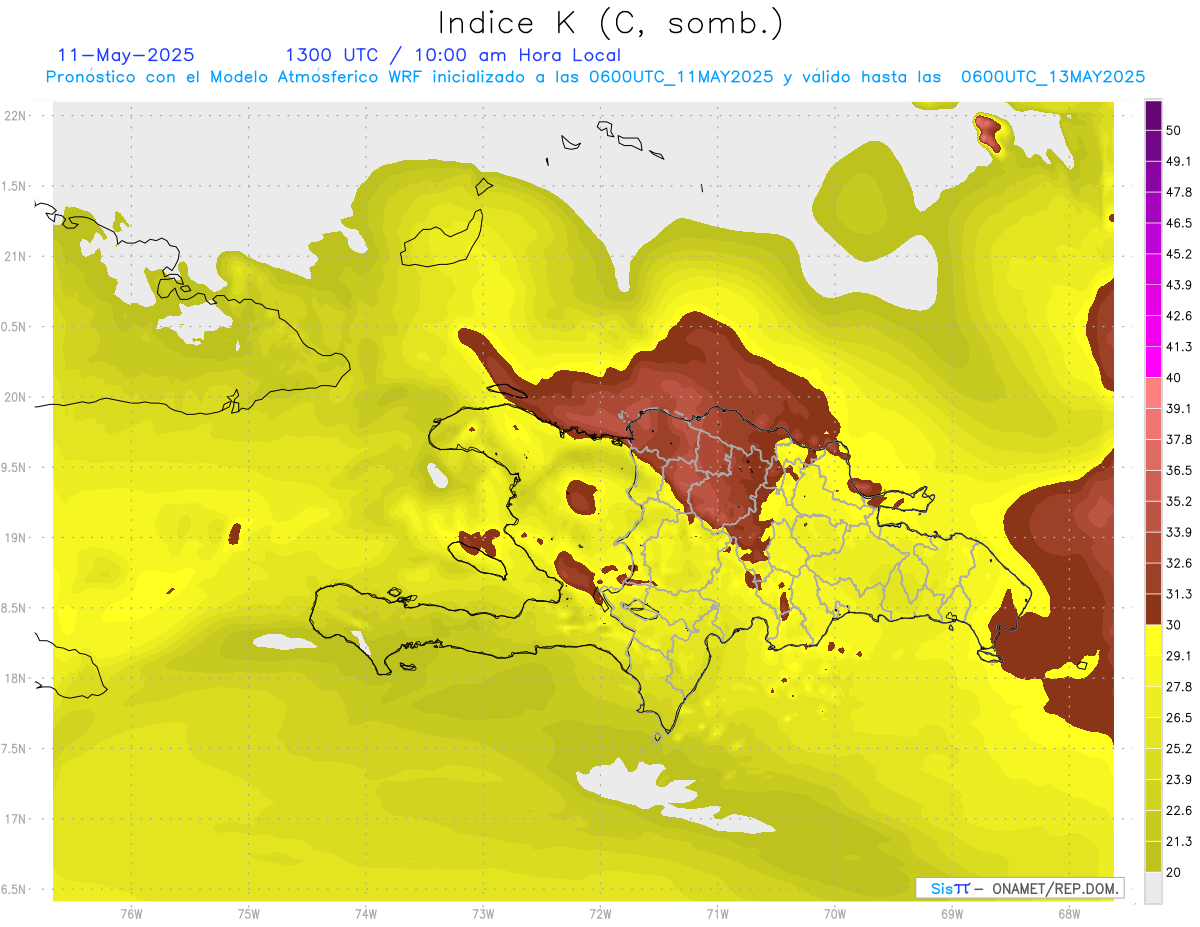
Task: Select the magenta colorbar segment between 40 and 41.3
Action: 1153,362
